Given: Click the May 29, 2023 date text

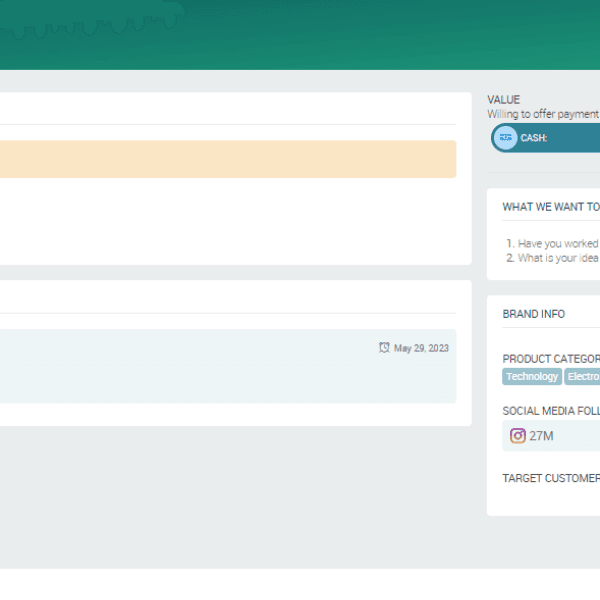Looking at the screenshot, I should click(x=421, y=348).
